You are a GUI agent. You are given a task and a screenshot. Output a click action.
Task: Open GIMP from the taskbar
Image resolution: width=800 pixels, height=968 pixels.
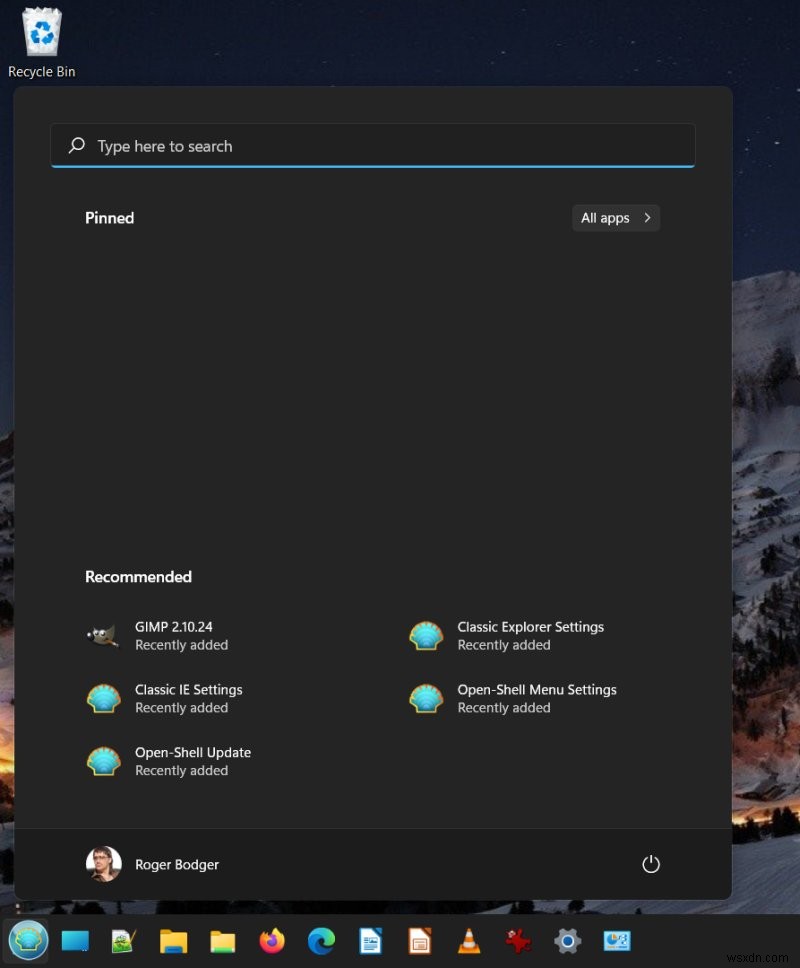pos(123,941)
